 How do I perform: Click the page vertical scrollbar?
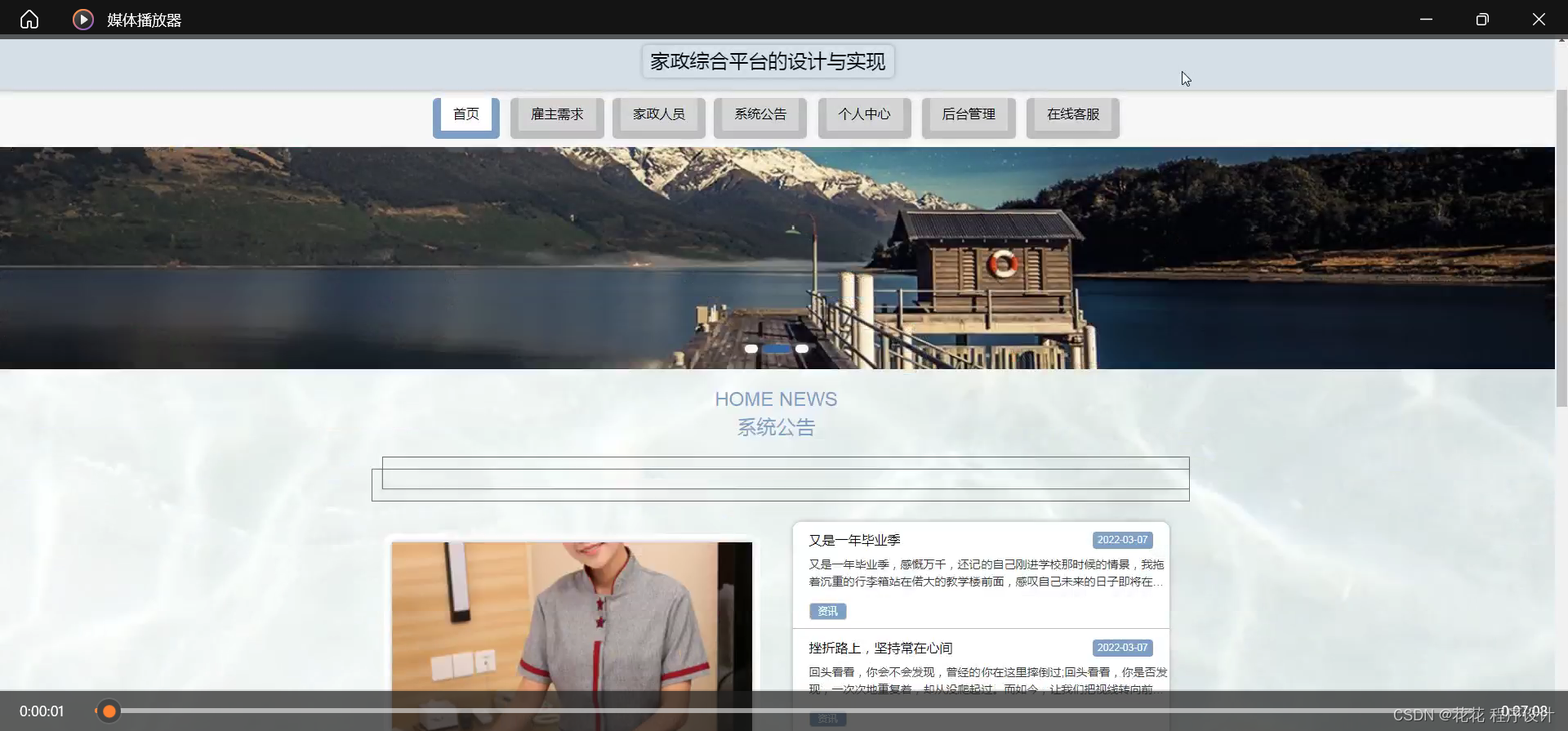coord(1561,247)
